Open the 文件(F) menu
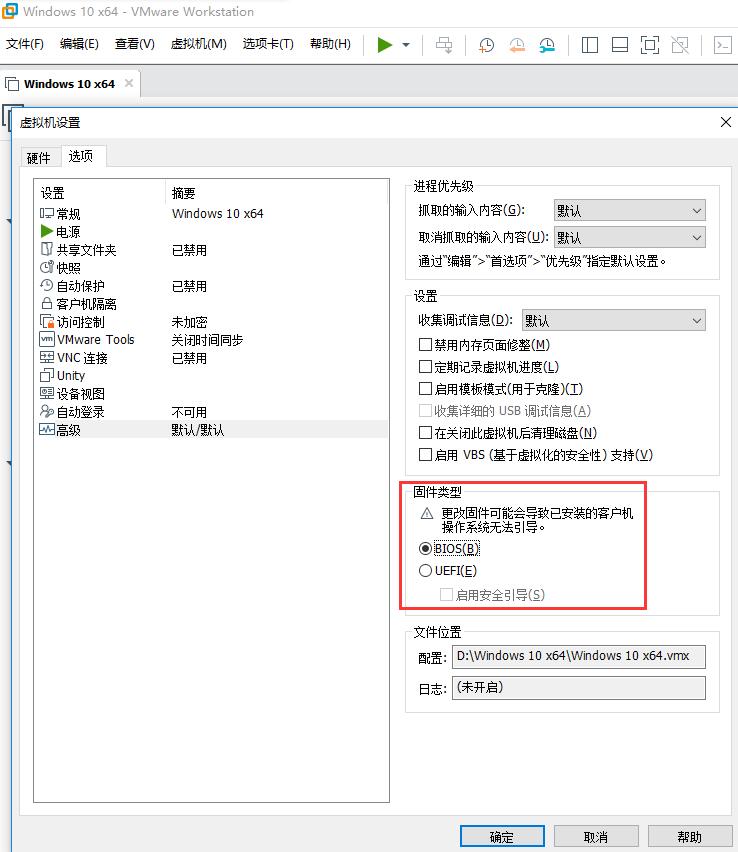Screen dimensions: 738x852 [24, 44]
